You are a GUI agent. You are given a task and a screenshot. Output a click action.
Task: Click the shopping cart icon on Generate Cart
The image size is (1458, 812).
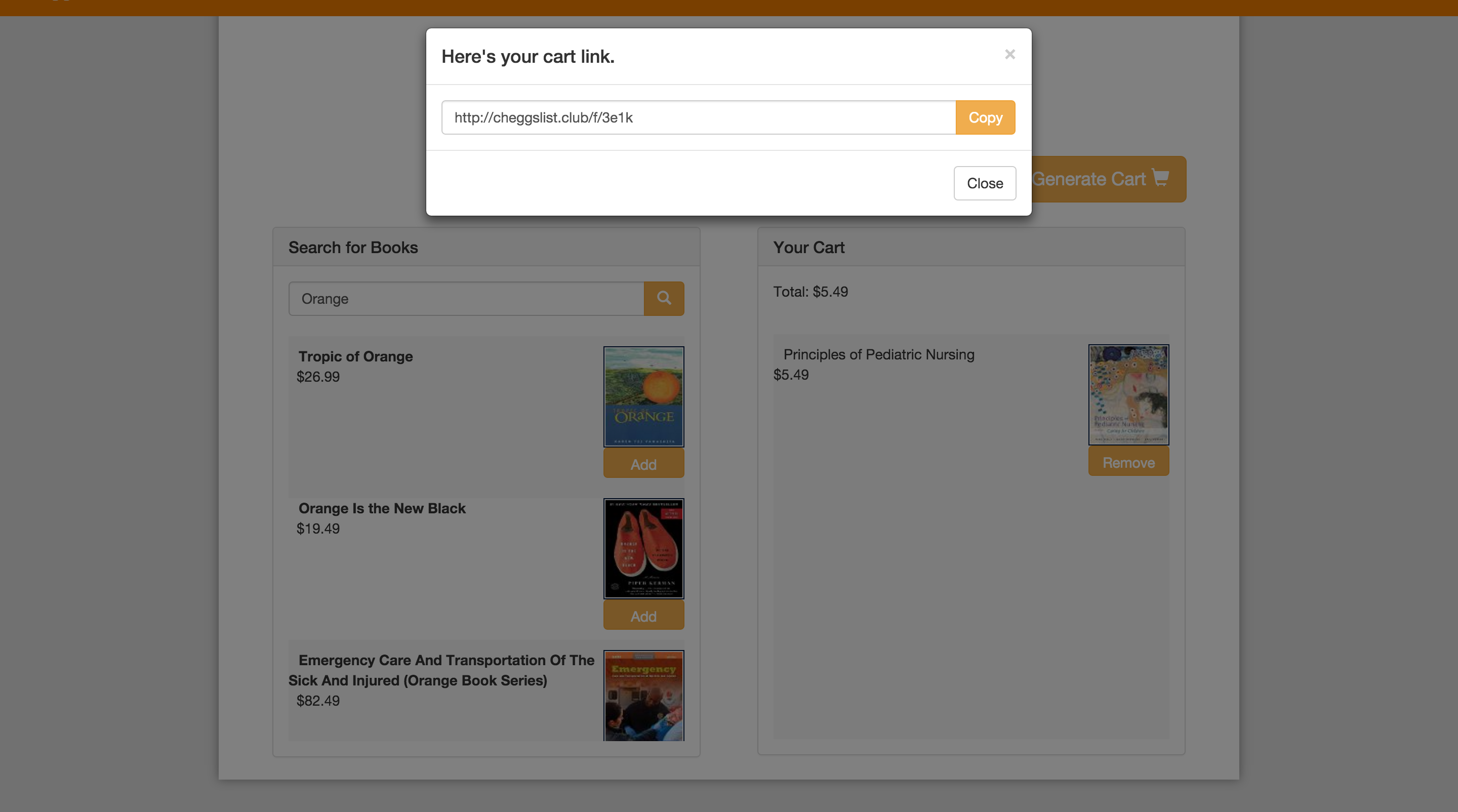1160,178
